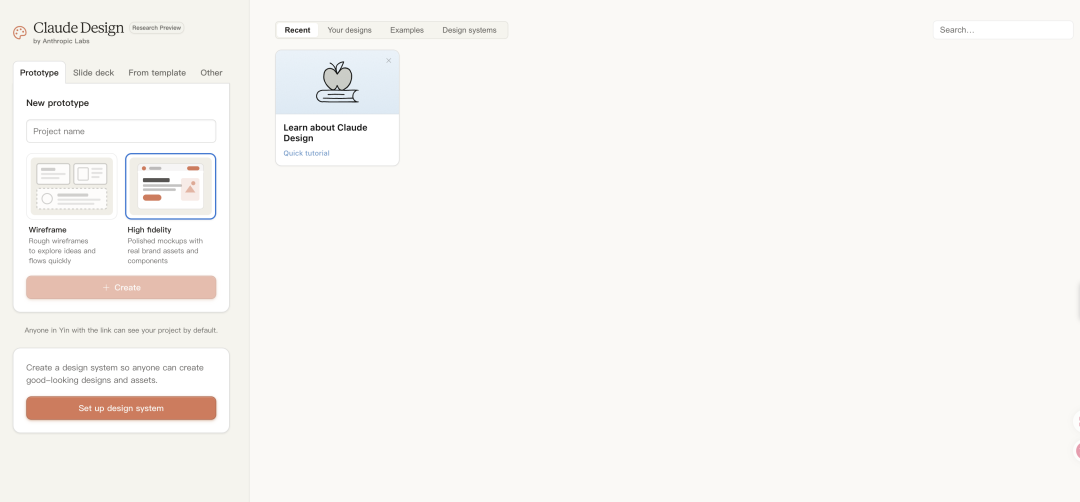This screenshot has width=1080, height=502.
Task: Select the High fidelity prototype option
Action: click(x=170, y=186)
